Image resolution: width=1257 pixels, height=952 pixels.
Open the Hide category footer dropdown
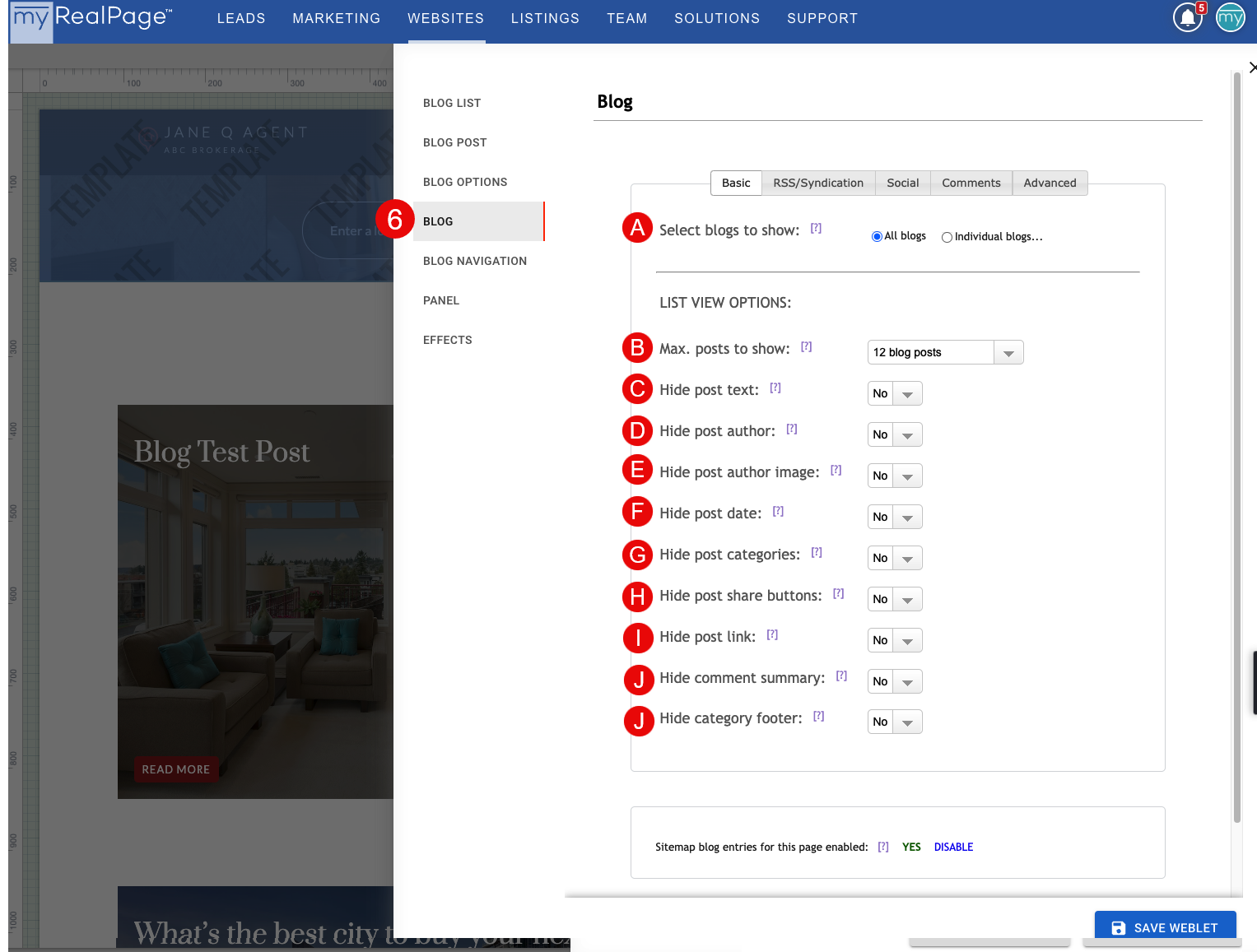click(x=895, y=722)
